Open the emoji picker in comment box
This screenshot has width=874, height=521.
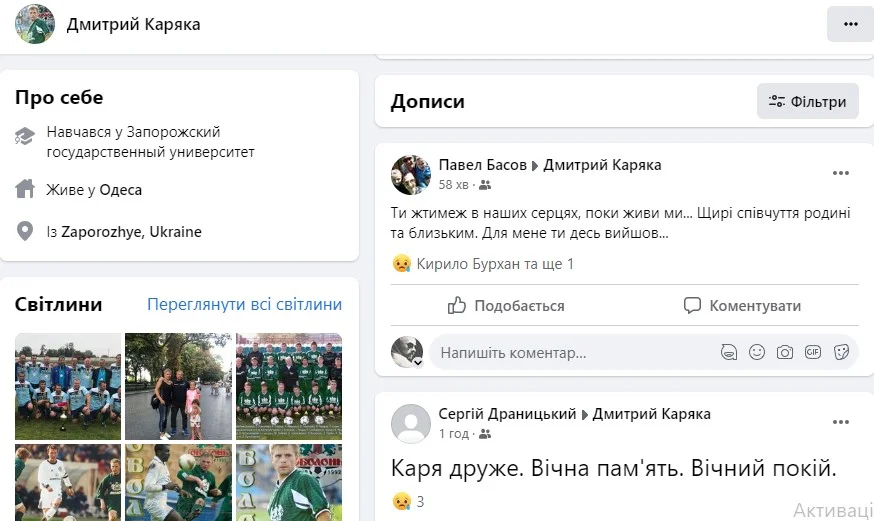click(x=757, y=353)
